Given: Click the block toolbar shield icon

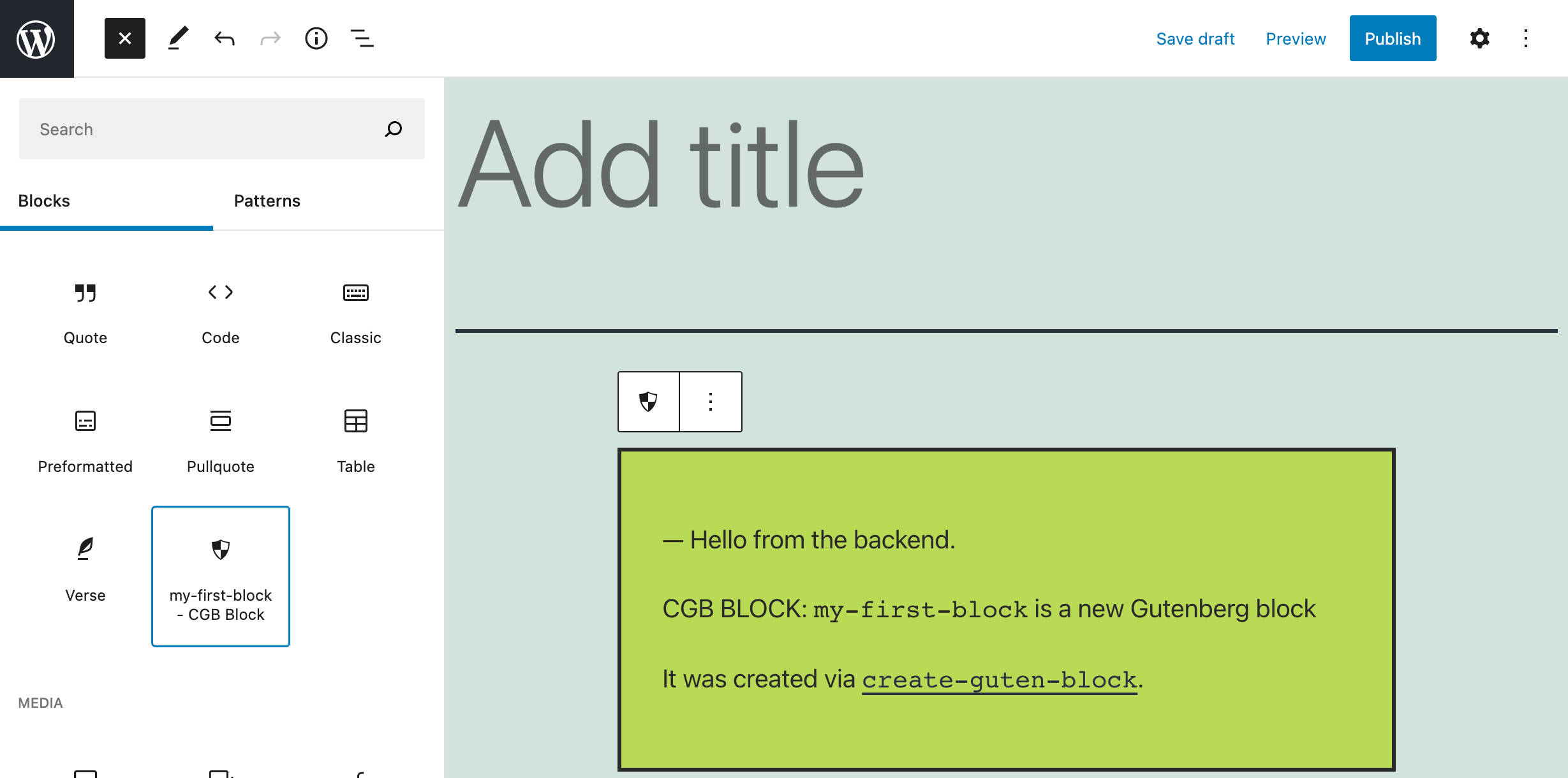Looking at the screenshot, I should coord(648,401).
